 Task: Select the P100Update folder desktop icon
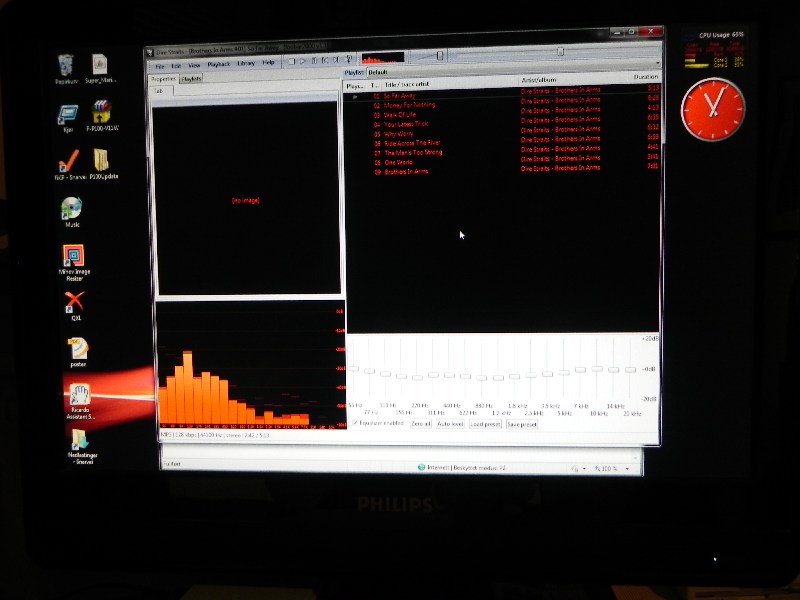[103, 164]
